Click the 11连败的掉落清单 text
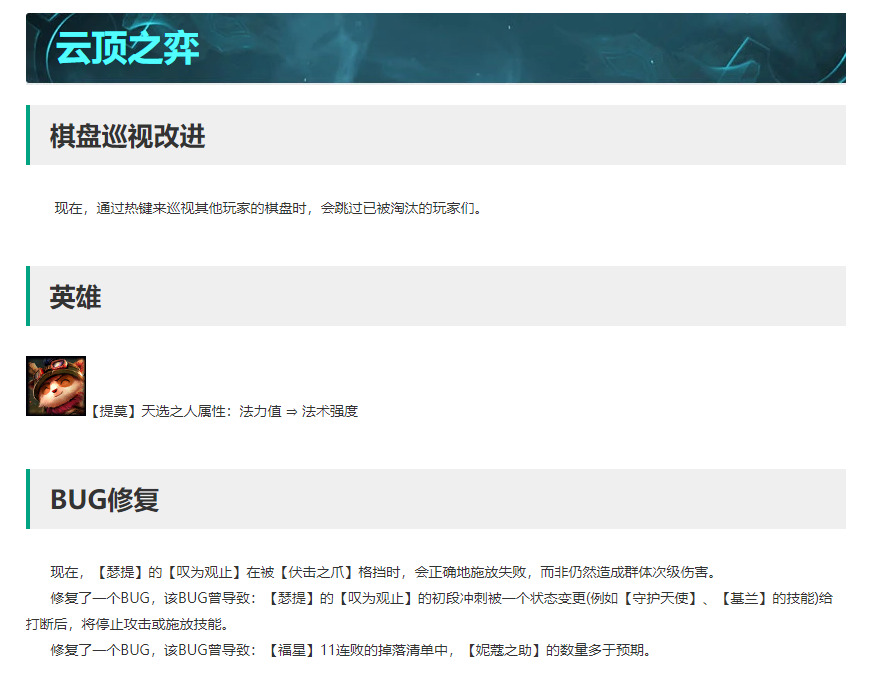The image size is (874, 676). (375, 651)
